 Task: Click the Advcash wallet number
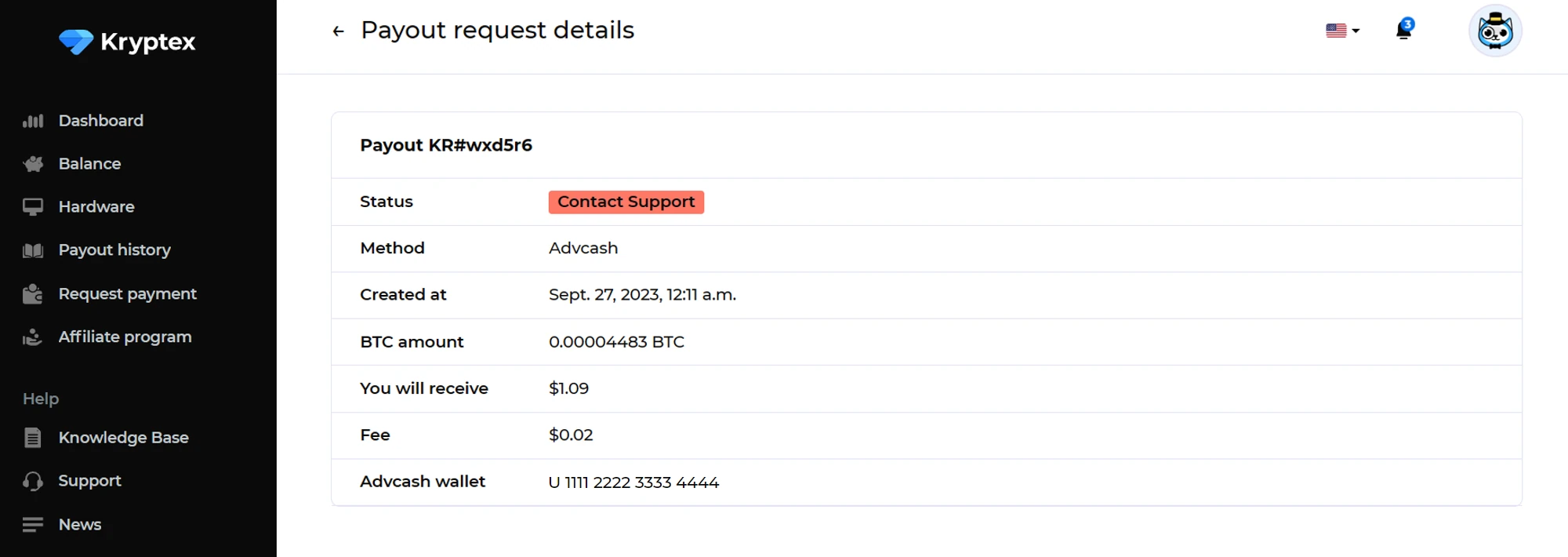coord(633,482)
